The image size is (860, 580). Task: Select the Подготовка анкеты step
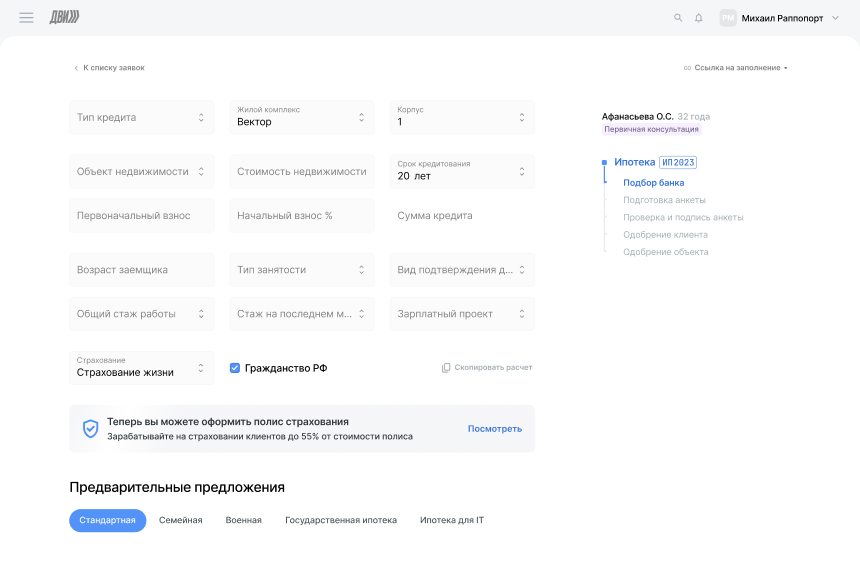(664, 200)
